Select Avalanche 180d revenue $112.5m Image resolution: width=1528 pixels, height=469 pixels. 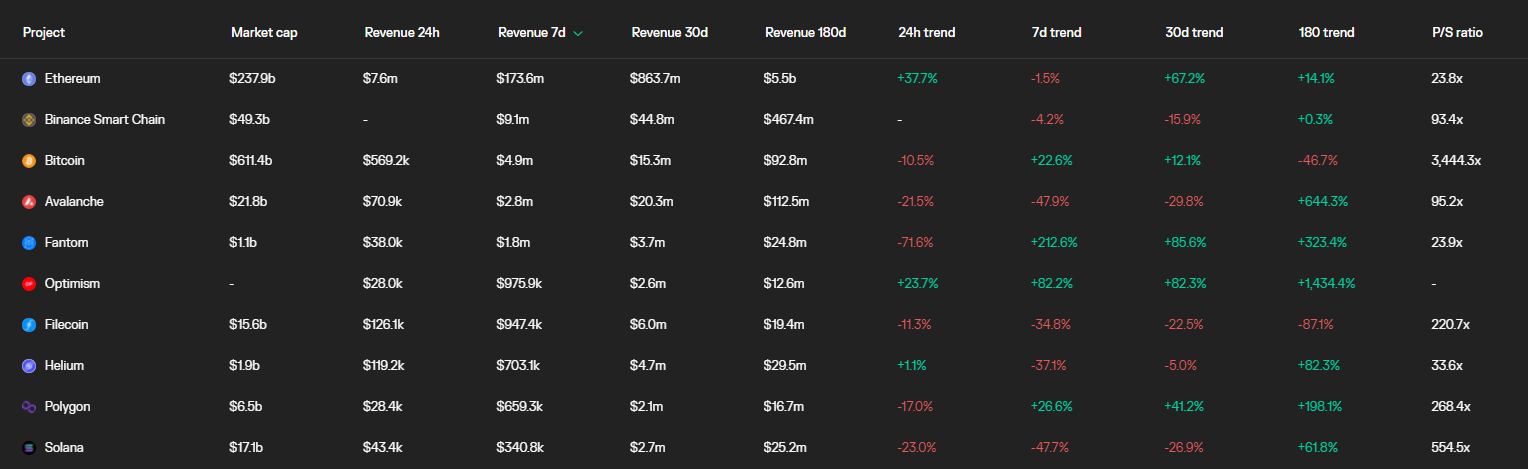pyautogui.click(x=786, y=201)
